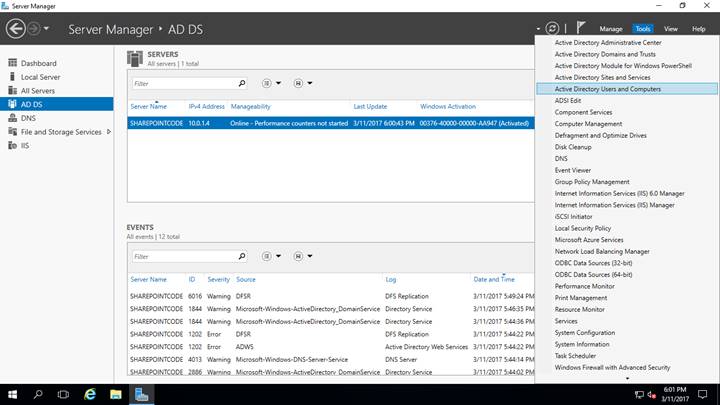Select the DNS sidebar icon

tap(12, 118)
